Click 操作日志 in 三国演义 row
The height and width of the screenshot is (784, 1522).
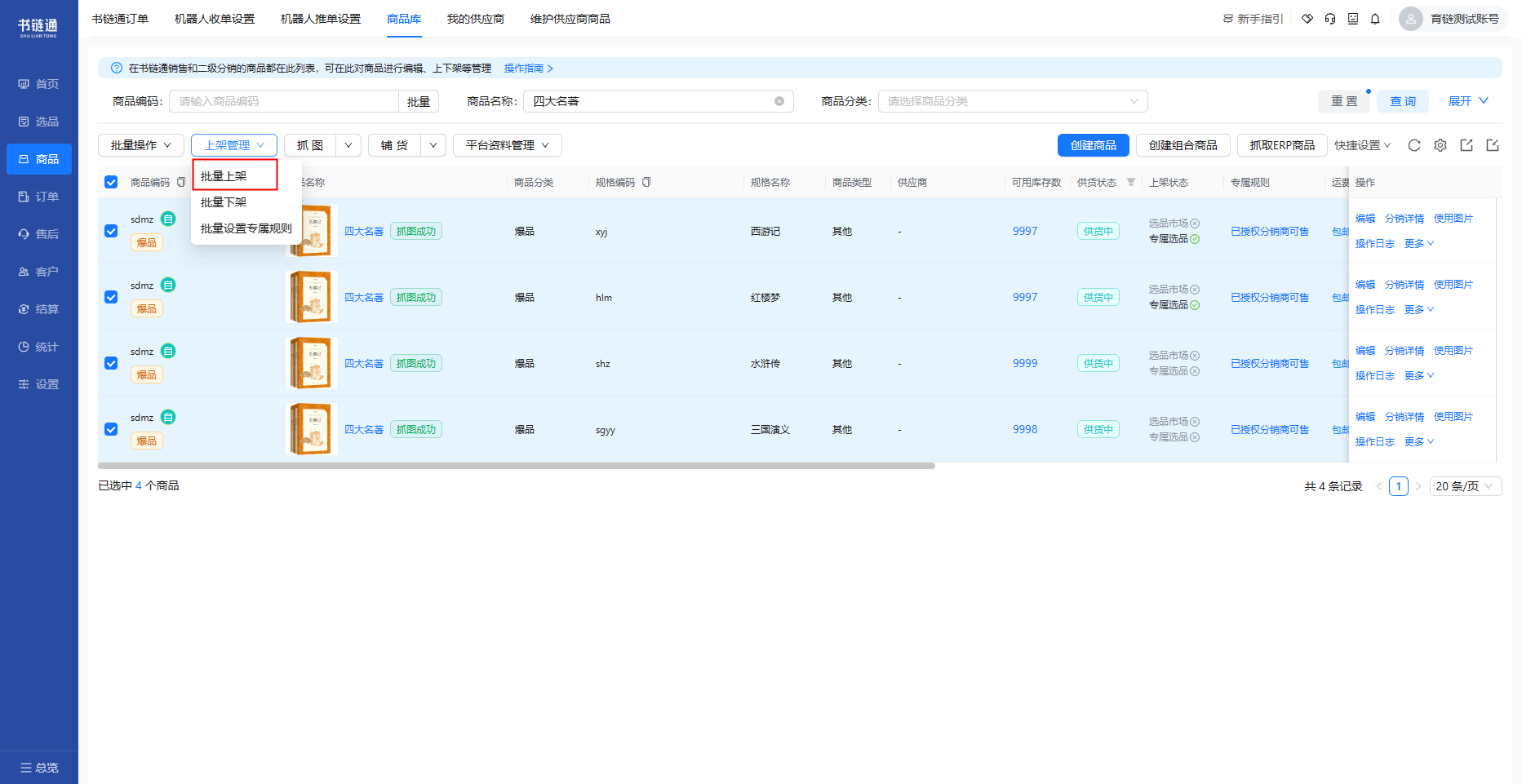pos(1375,441)
